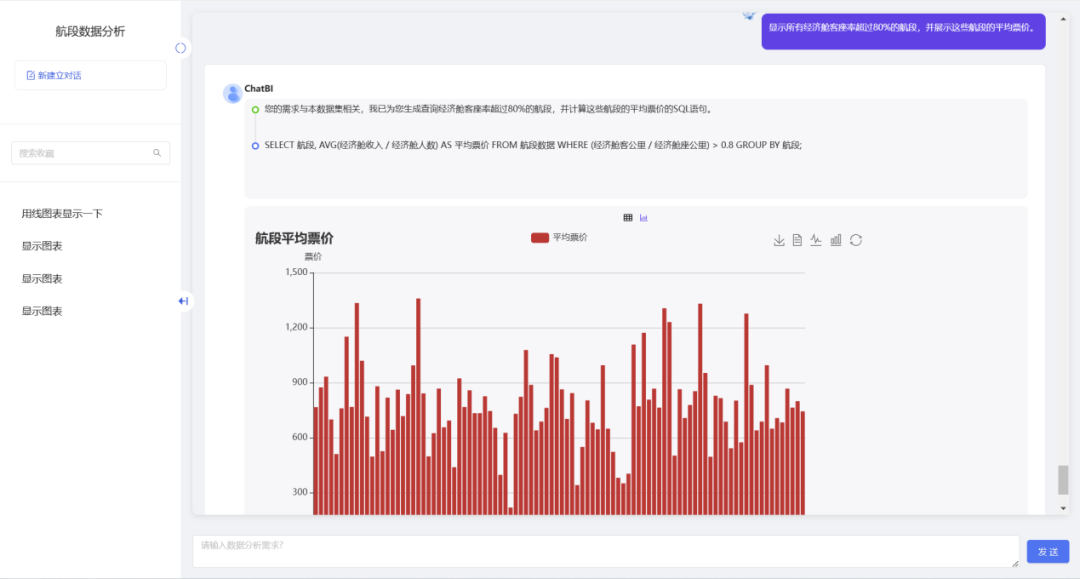Click the chart restore refresh icon
This screenshot has height=579, width=1080.
(856, 240)
